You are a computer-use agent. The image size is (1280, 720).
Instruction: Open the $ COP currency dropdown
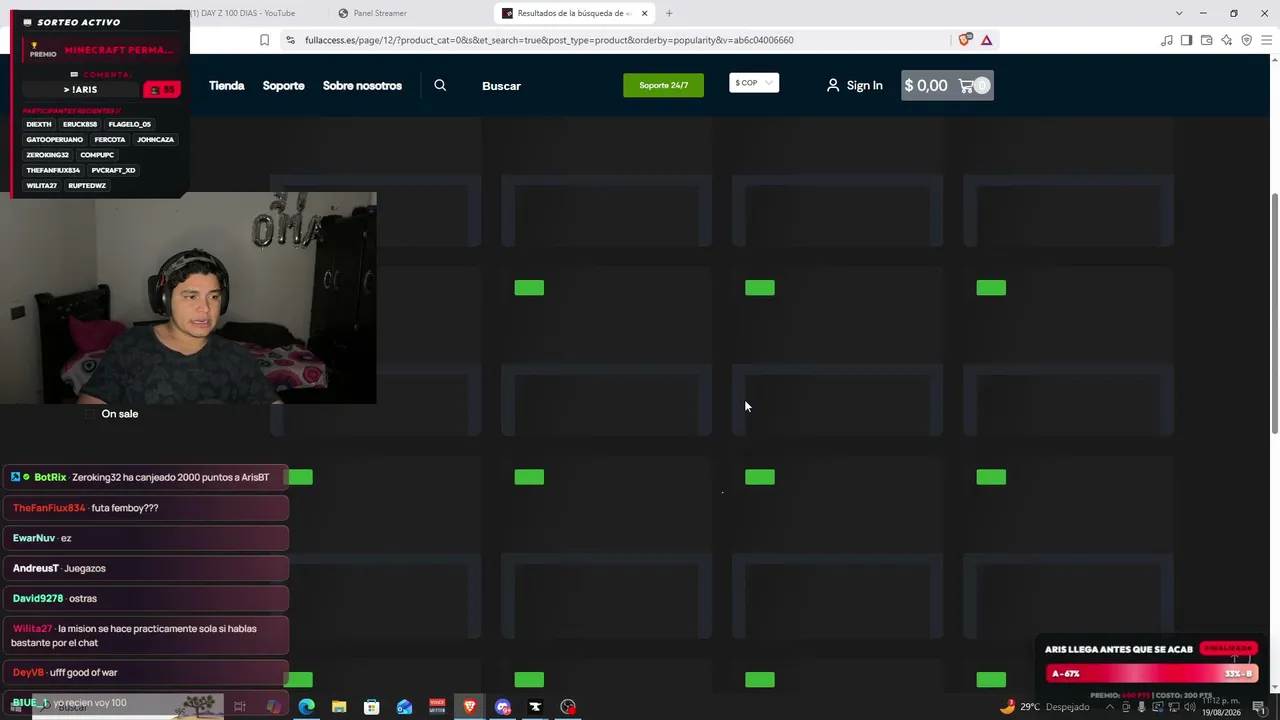pos(754,83)
